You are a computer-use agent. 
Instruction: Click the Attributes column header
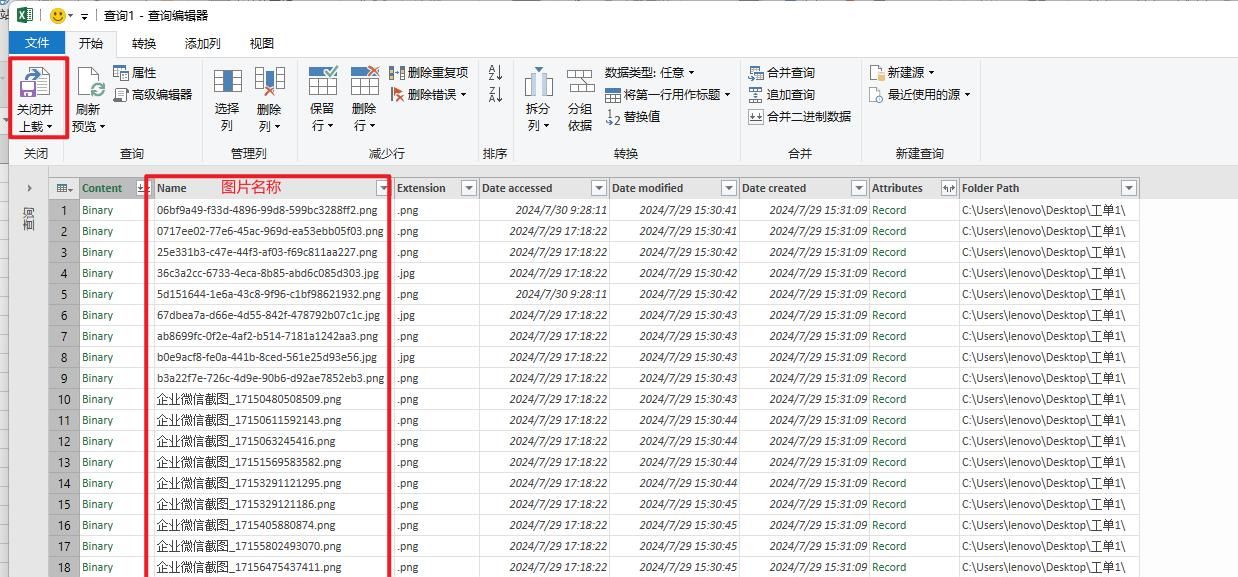pos(897,188)
